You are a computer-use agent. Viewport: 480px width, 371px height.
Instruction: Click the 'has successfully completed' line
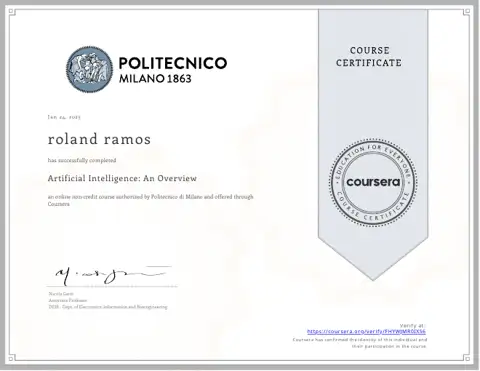coord(82,160)
